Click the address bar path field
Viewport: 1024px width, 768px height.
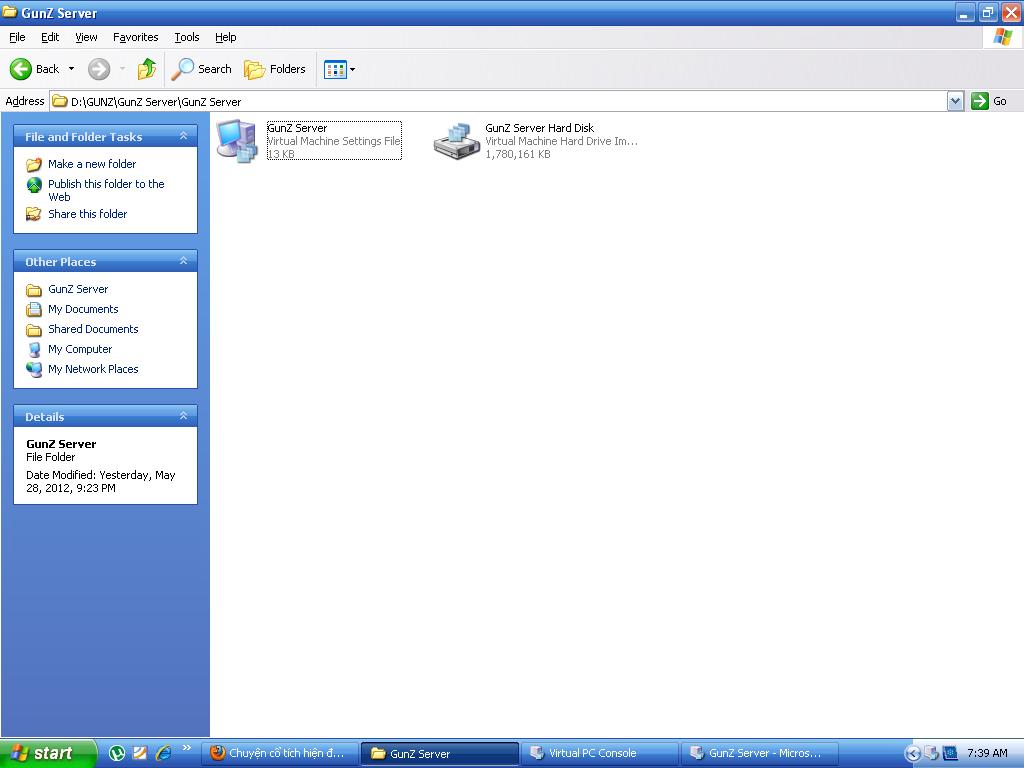[x=498, y=101]
